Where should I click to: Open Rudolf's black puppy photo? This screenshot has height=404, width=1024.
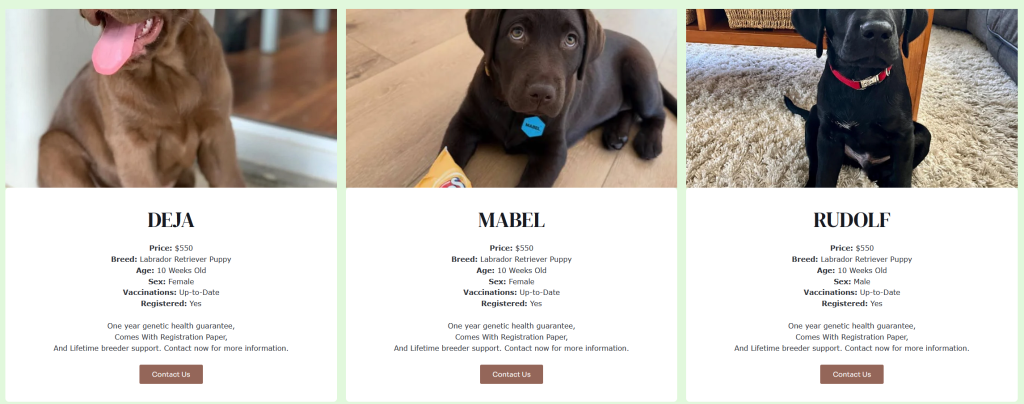pos(852,98)
